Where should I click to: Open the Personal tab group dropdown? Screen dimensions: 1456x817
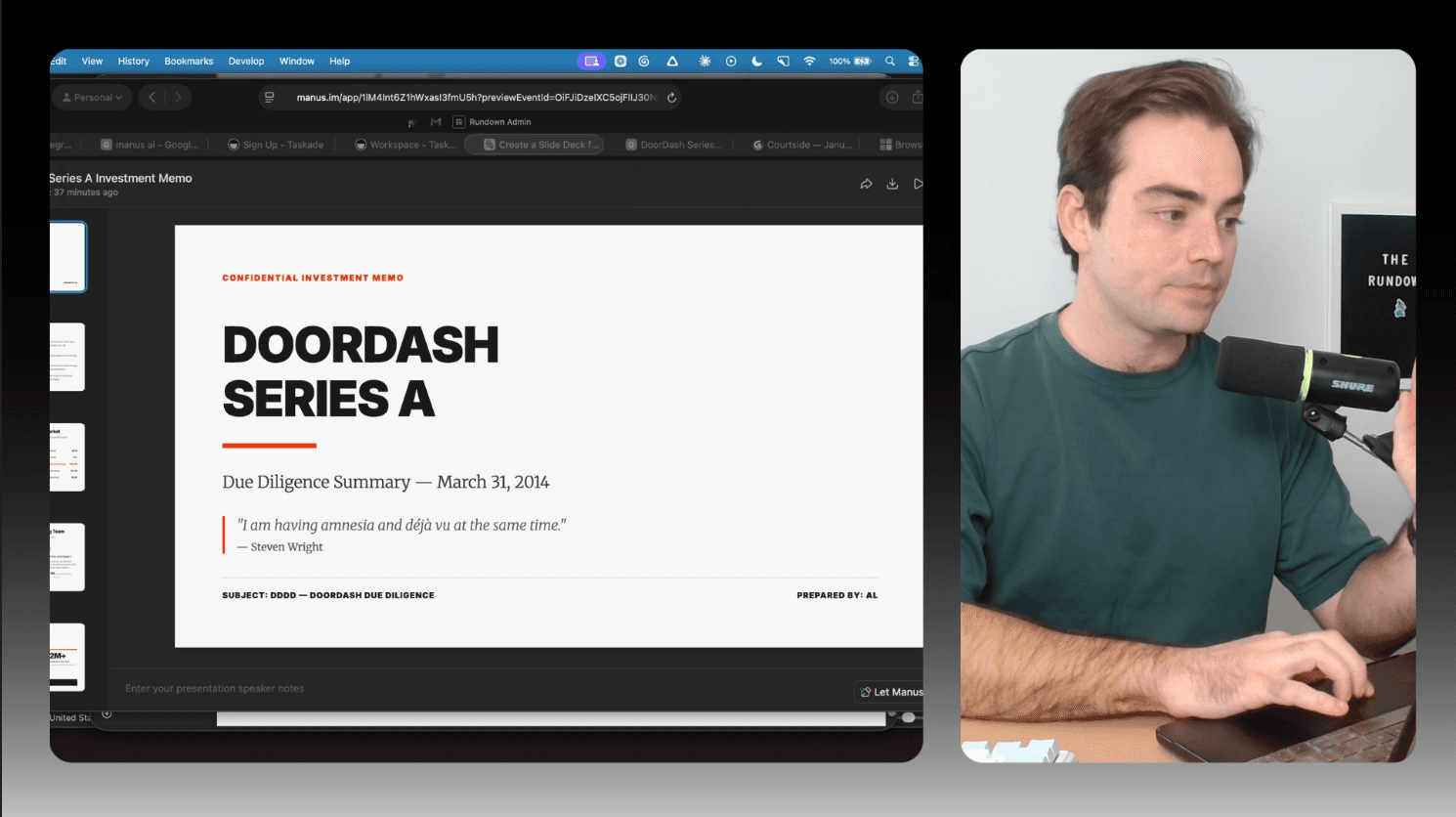[x=91, y=97]
